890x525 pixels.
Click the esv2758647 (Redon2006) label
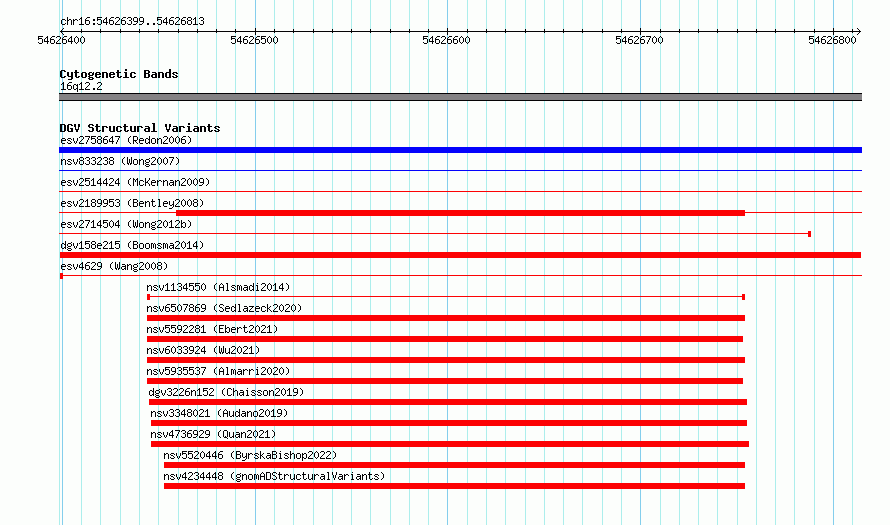coord(126,140)
